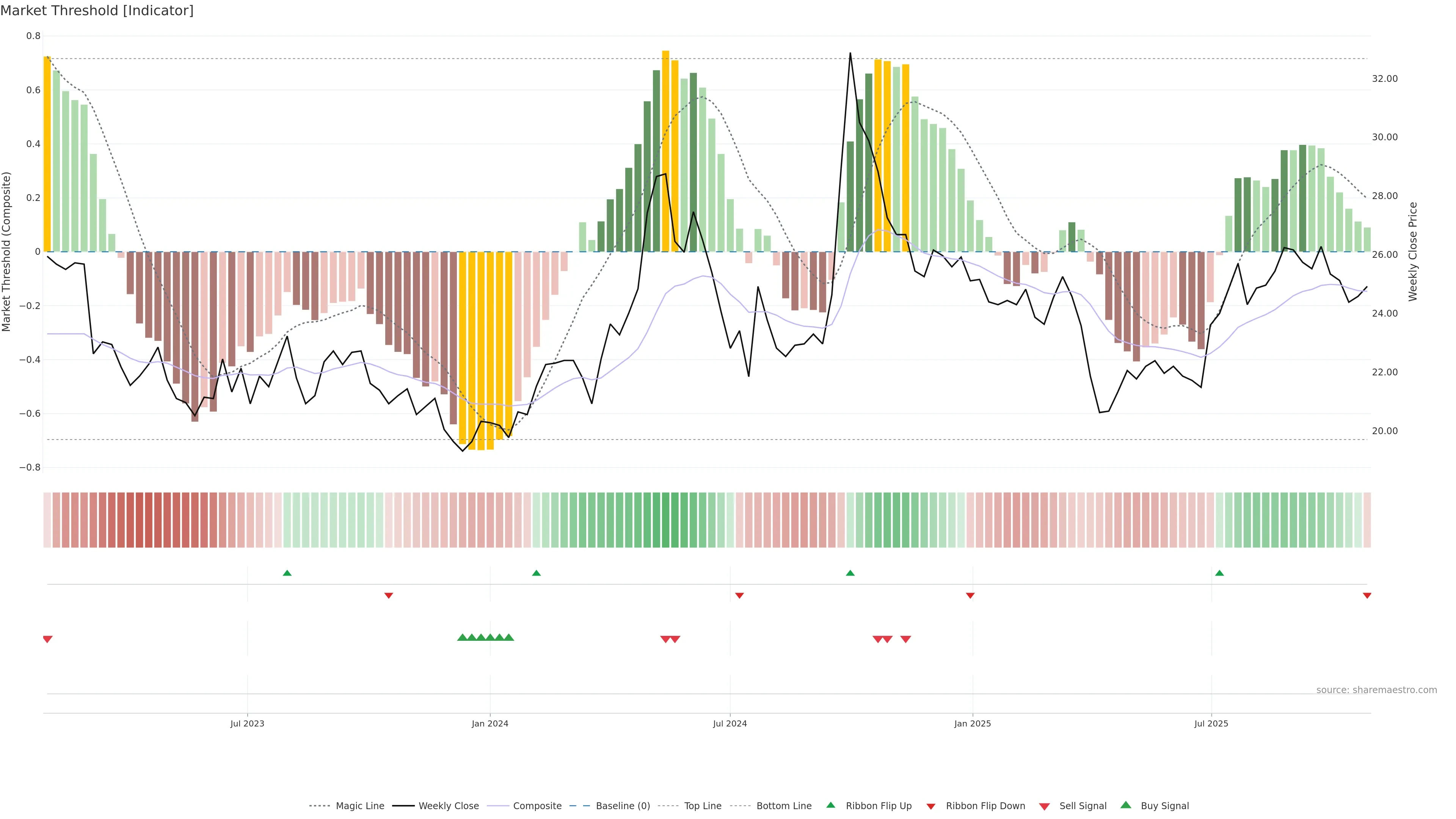Click the 0.8 tick on left axis
This screenshot has width=1456, height=819.
pos(33,36)
